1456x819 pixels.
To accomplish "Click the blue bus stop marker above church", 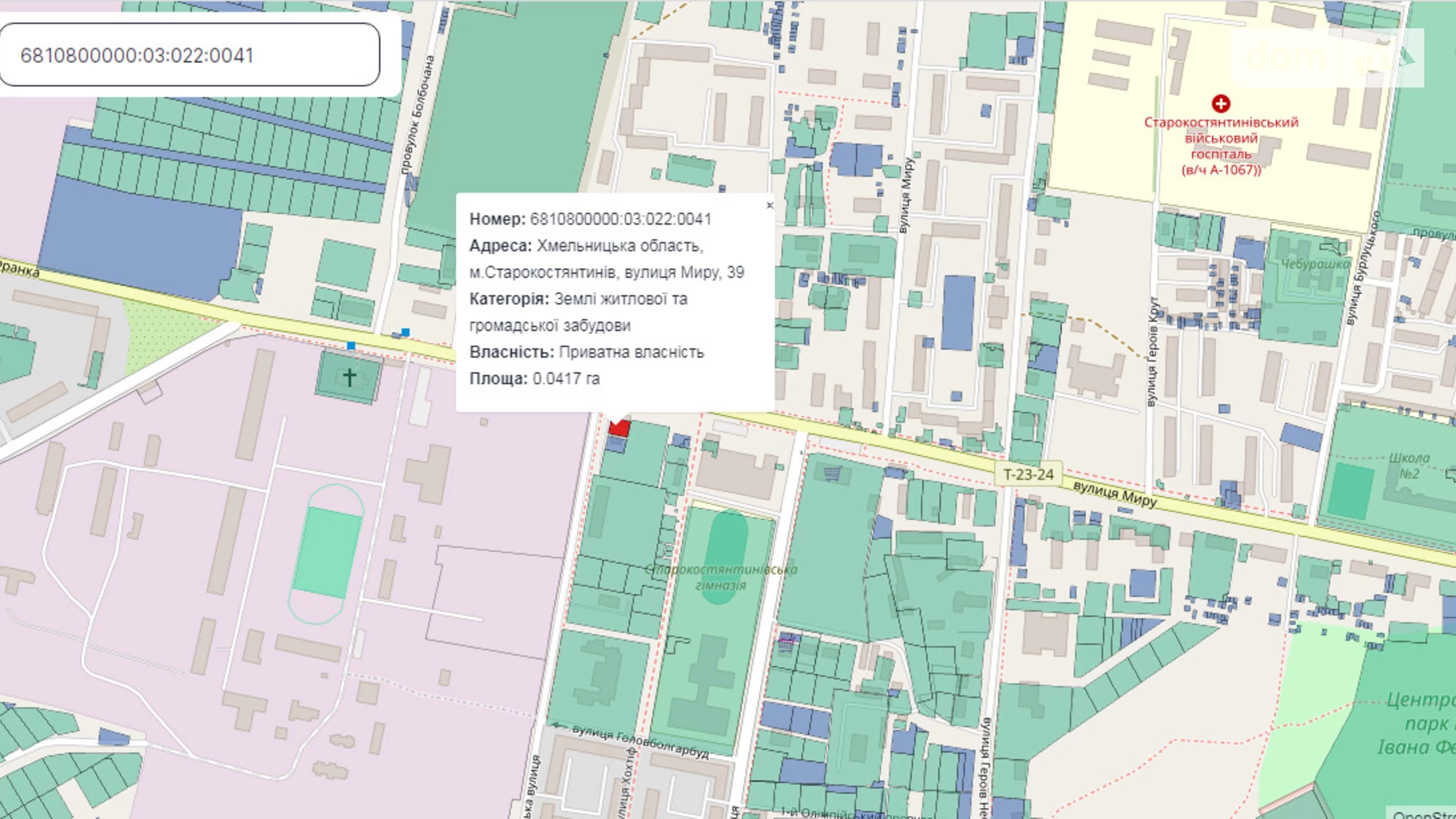I will [x=351, y=346].
